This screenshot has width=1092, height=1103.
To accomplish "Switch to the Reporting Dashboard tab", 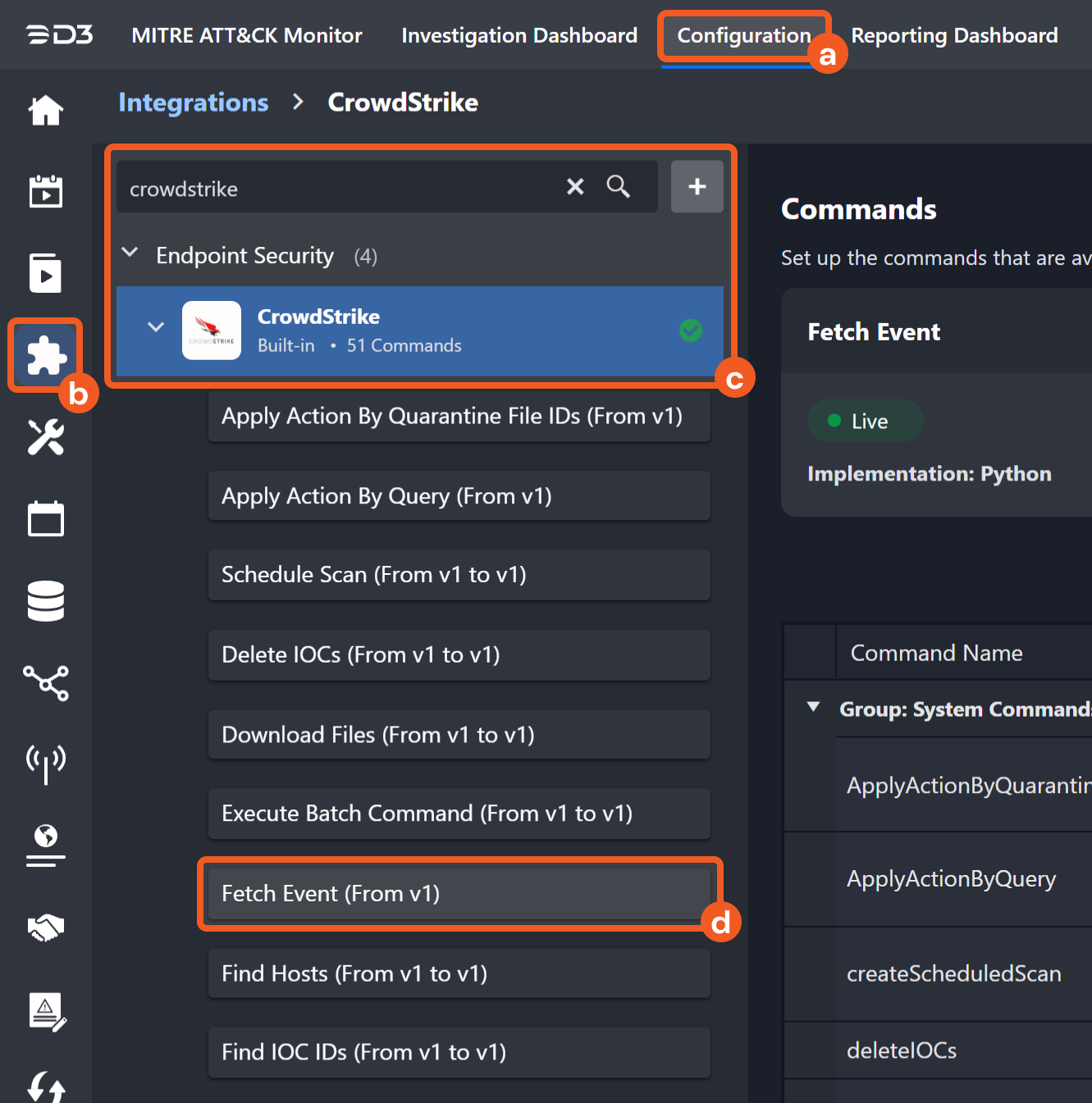I will (x=953, y=34).
